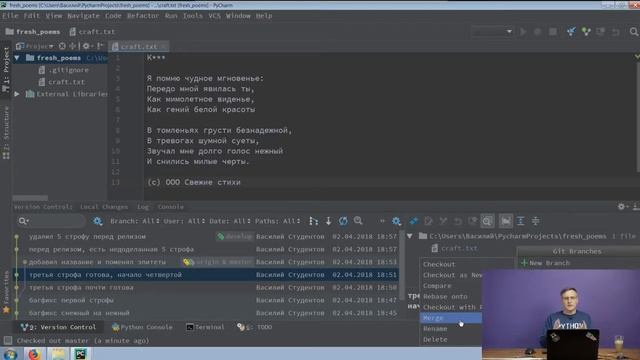Open the Refactor menu
This screenshot has height=360, width=640.
142,16
